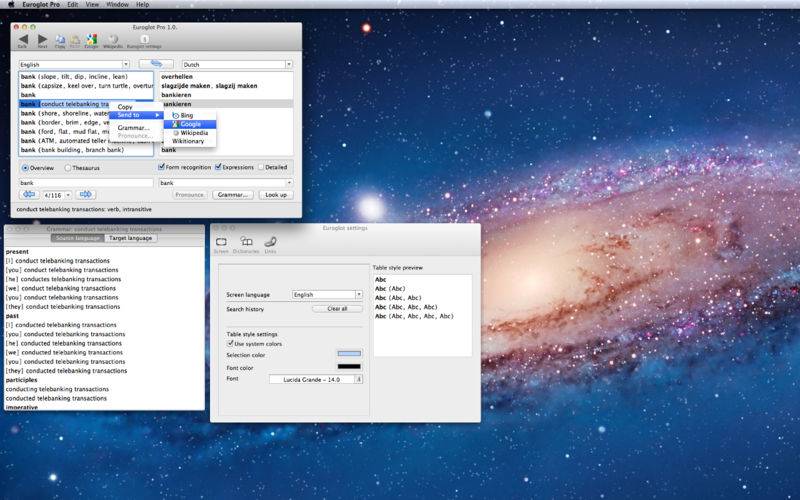Send to Wikipedia from the submenu
The image size is (800, 500).
190,133
